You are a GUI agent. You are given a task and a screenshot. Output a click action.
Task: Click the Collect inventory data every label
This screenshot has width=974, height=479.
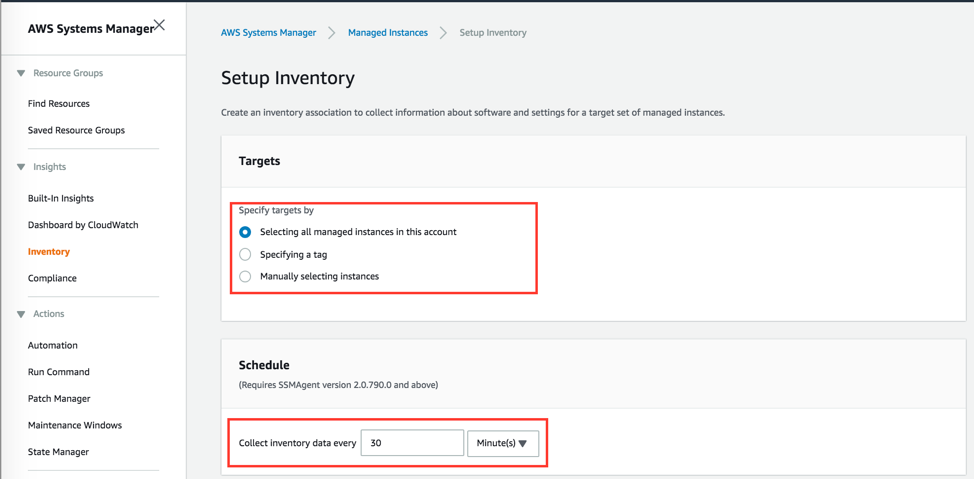coord(298,444)
